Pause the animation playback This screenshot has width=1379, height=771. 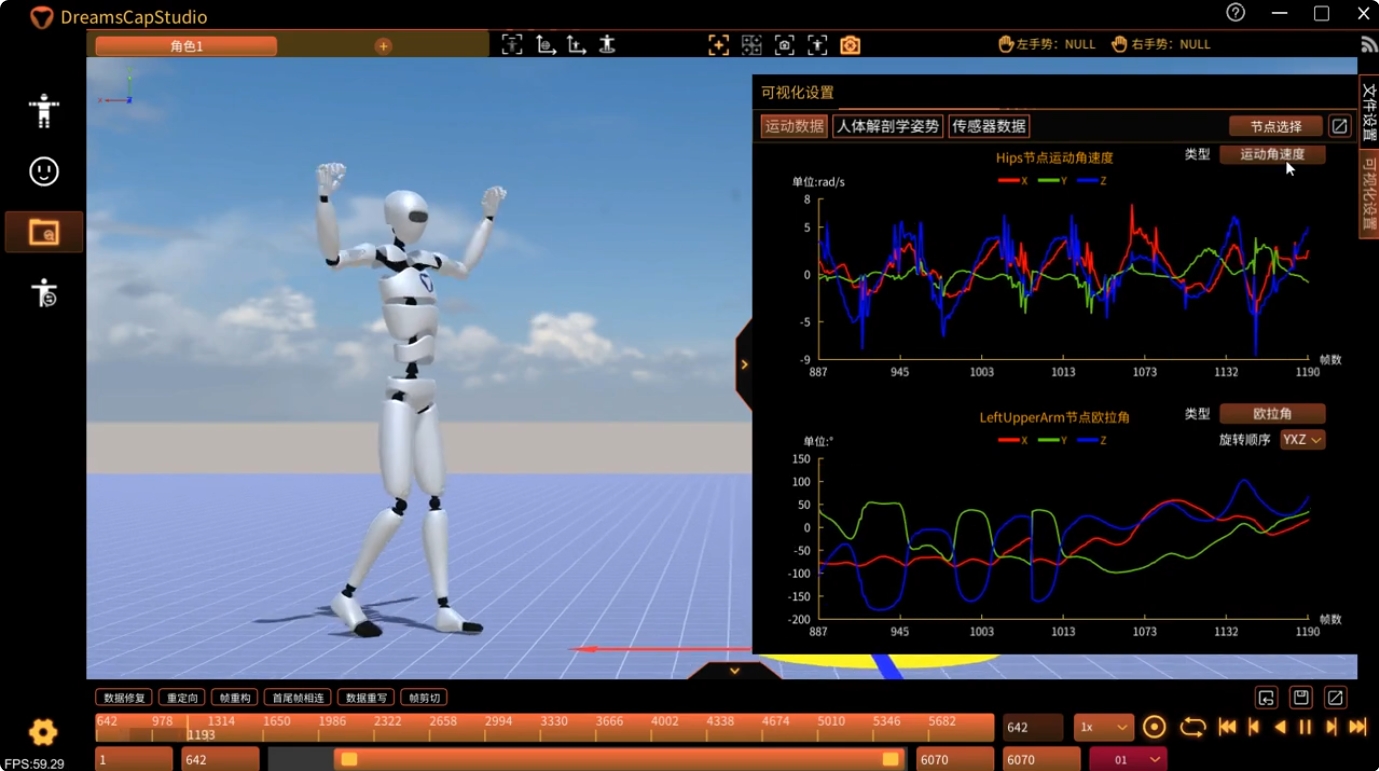point(1305,727)
